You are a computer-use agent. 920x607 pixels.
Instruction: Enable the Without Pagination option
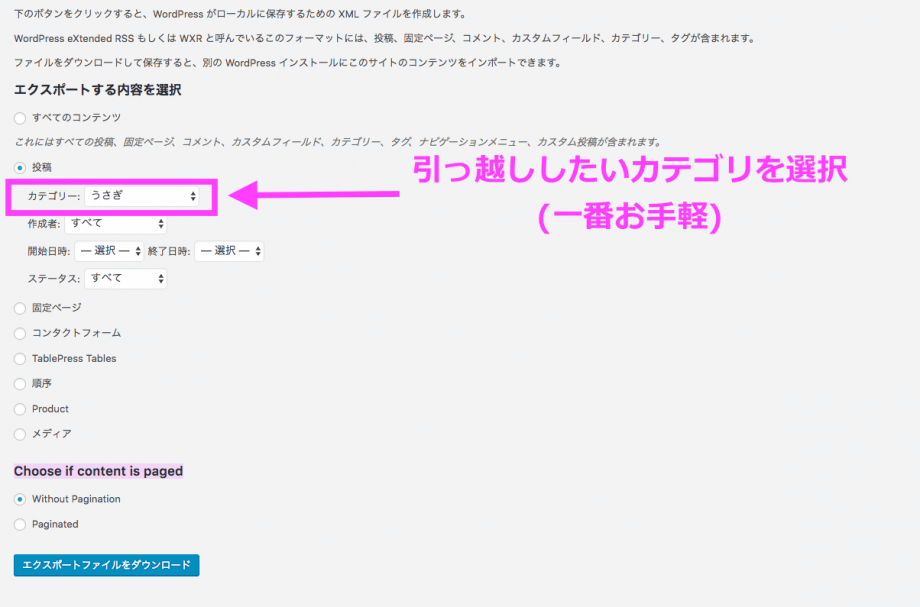click(x=20, y=499)
